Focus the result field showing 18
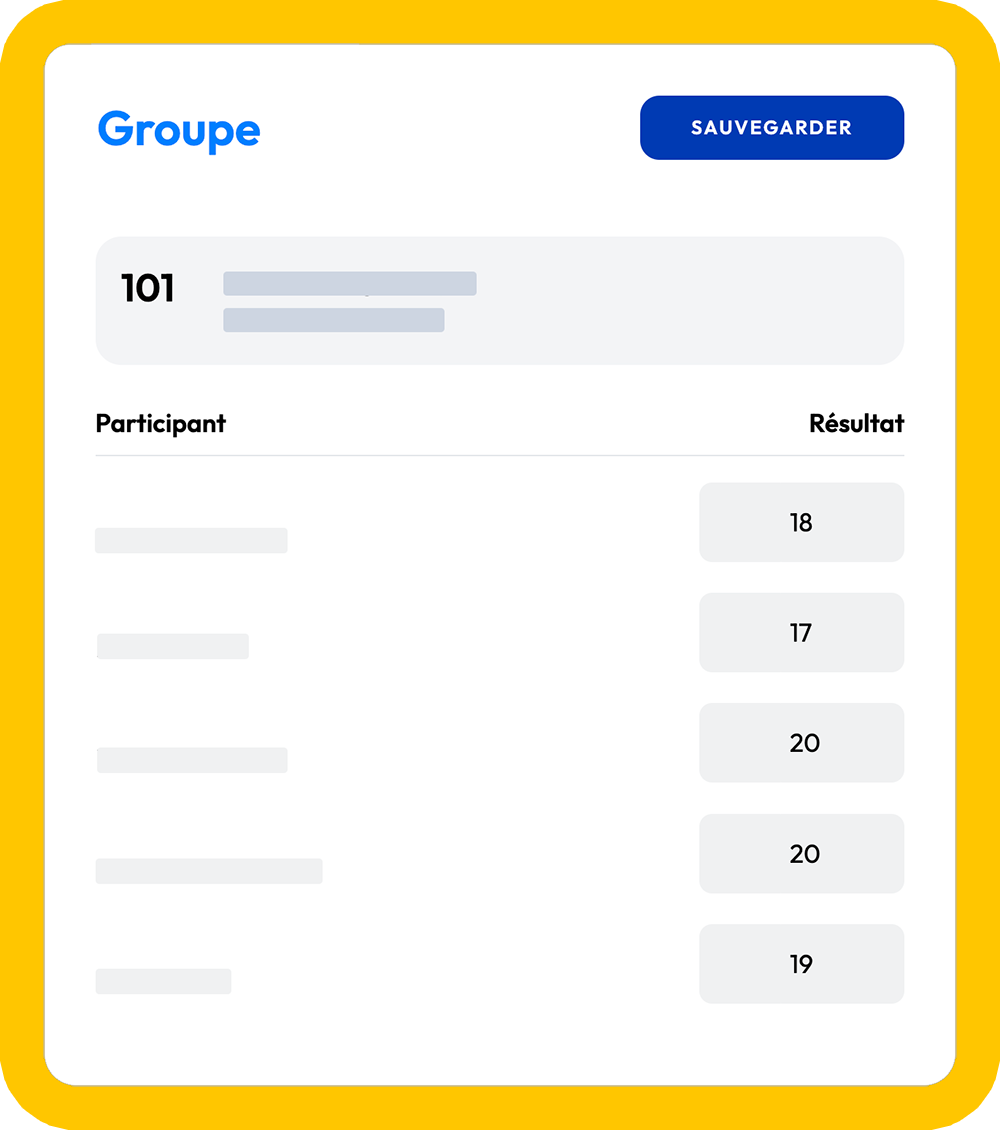Image resolution: width=1000 pixels, height=1130 pixels. click(x=801, y=522)
